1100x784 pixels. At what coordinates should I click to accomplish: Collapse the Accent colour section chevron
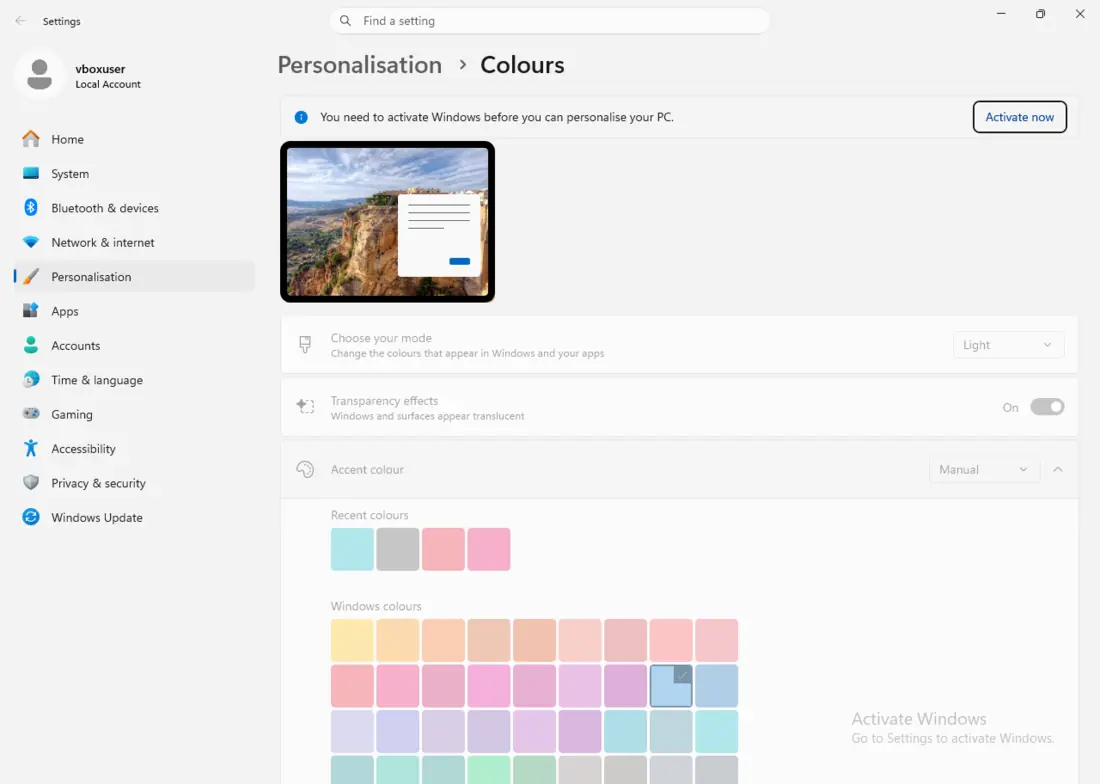[1058, 469]
